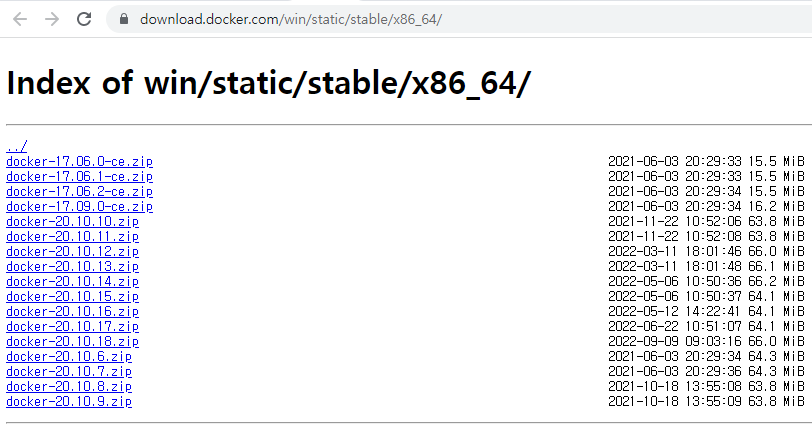Open the parent directory ../ link

(x=17, y=147)
